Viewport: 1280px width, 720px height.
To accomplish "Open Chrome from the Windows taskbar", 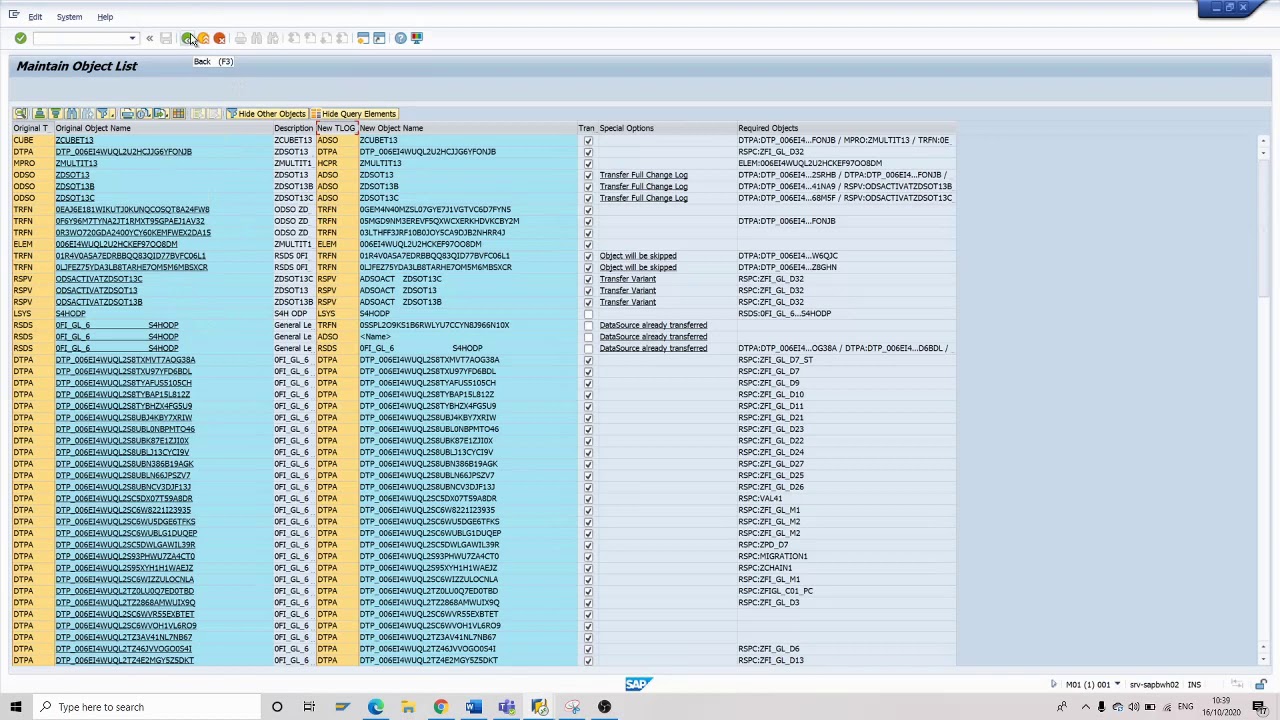I will [440, 707].
